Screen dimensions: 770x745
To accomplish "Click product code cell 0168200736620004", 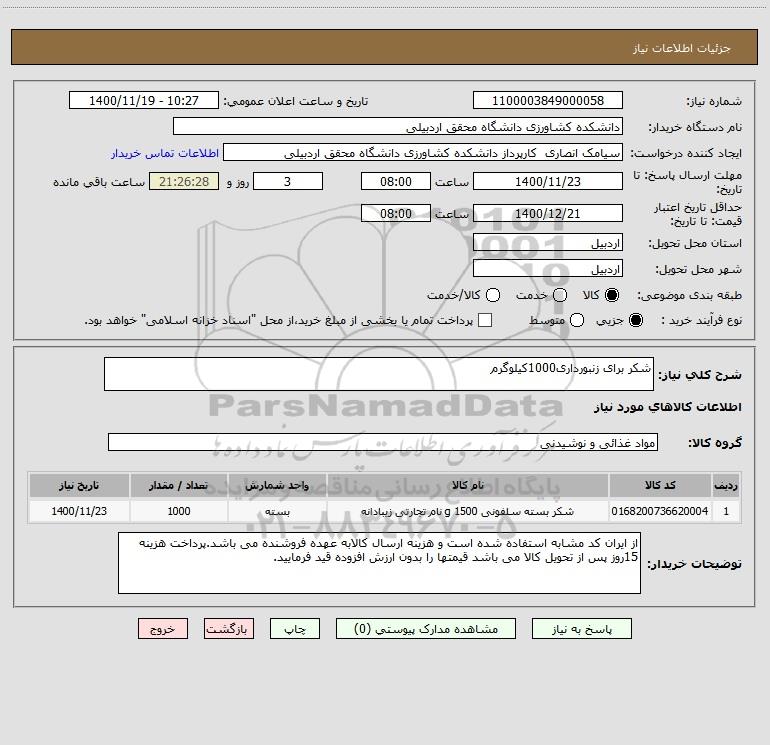I will click(660, 511).
